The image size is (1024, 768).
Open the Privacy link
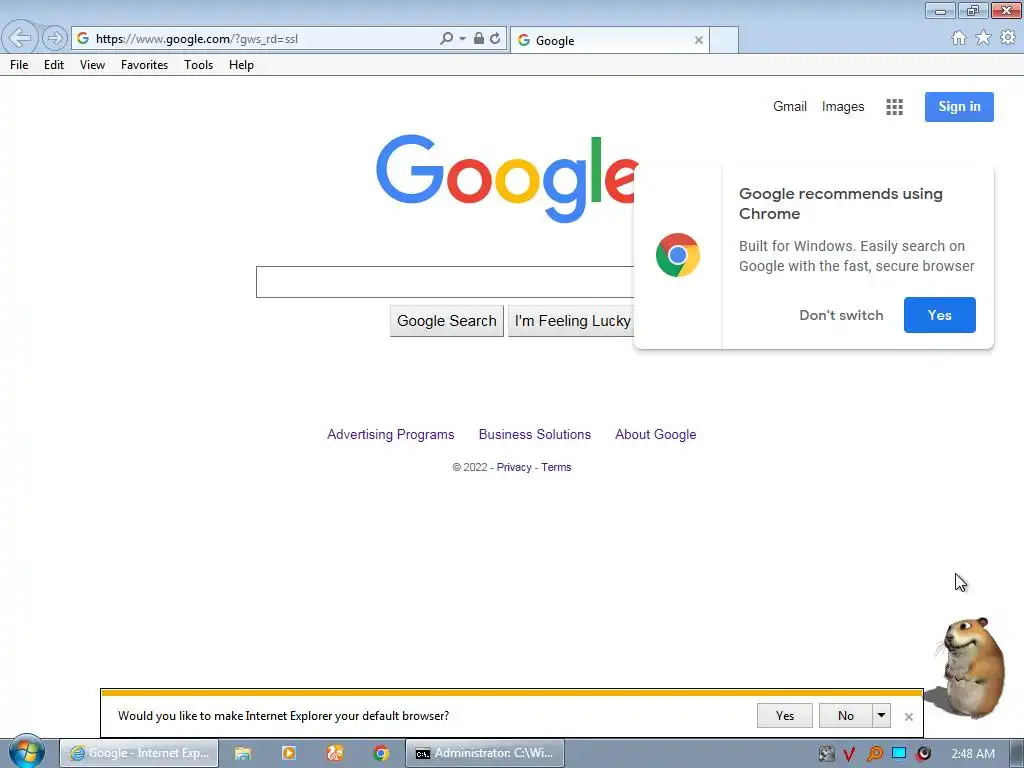click(514, 467)
